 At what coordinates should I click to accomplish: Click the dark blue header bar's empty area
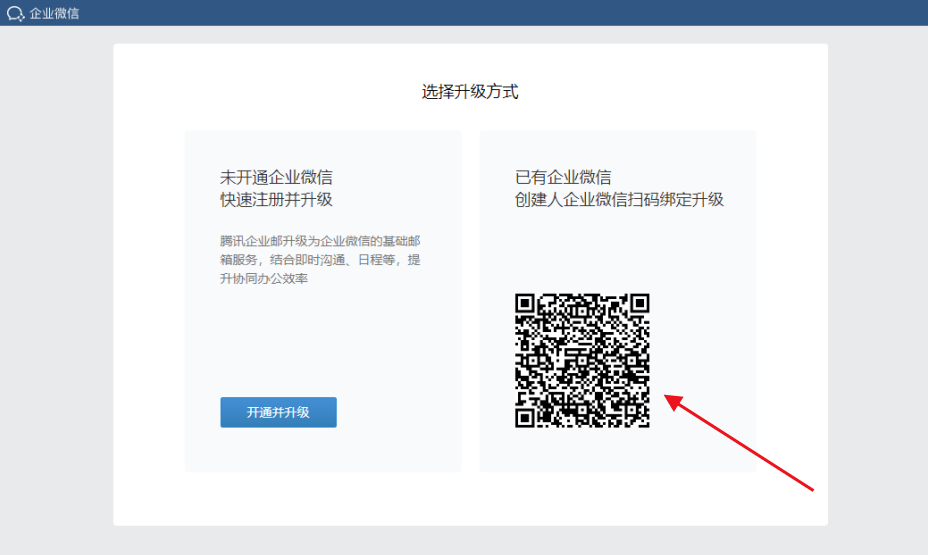[500, 13]
